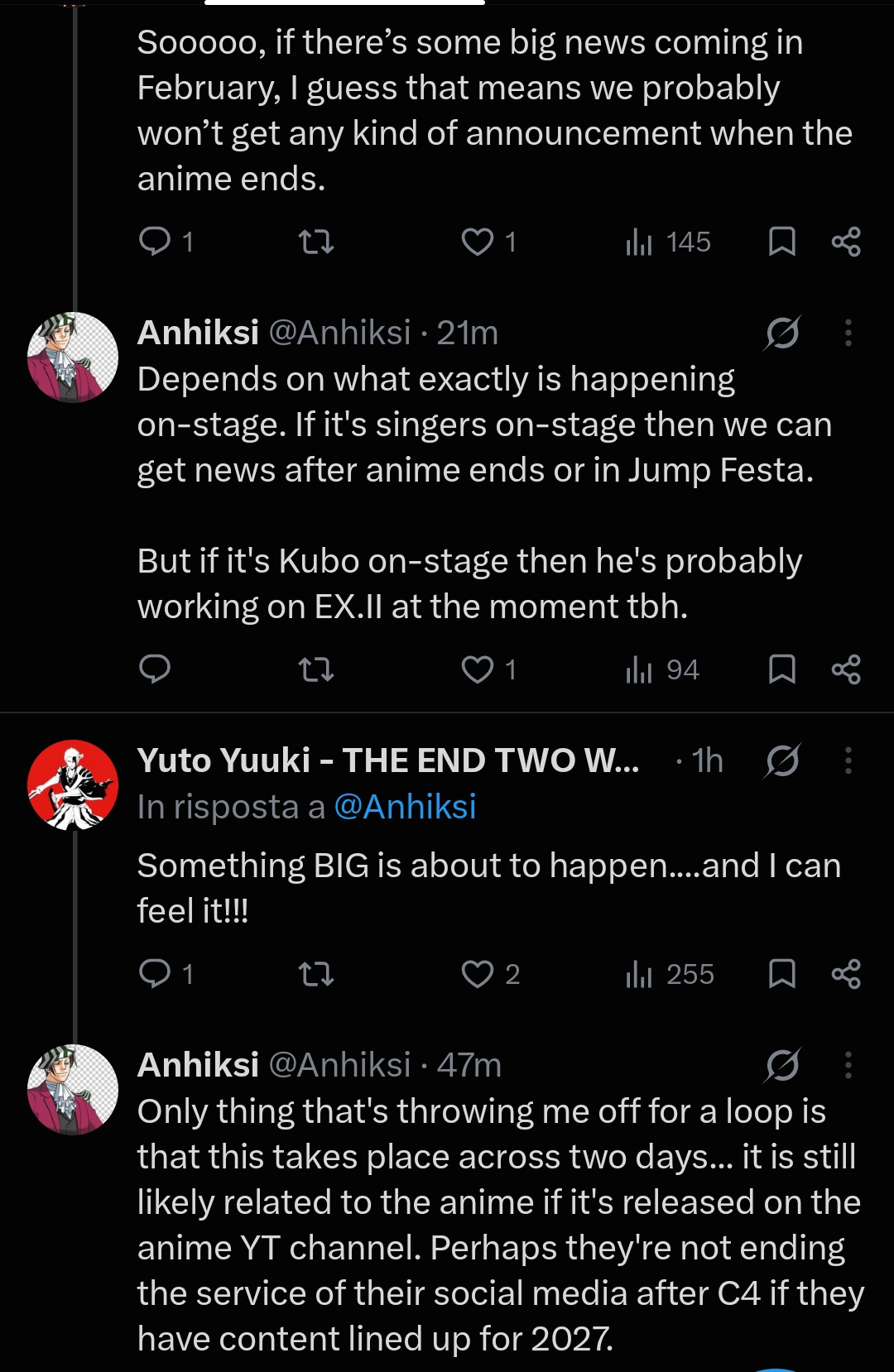Open Yuto Yuuki's red profile avatar
Viewport: 894px width, 1372px height.
click(x=73, y=785)
